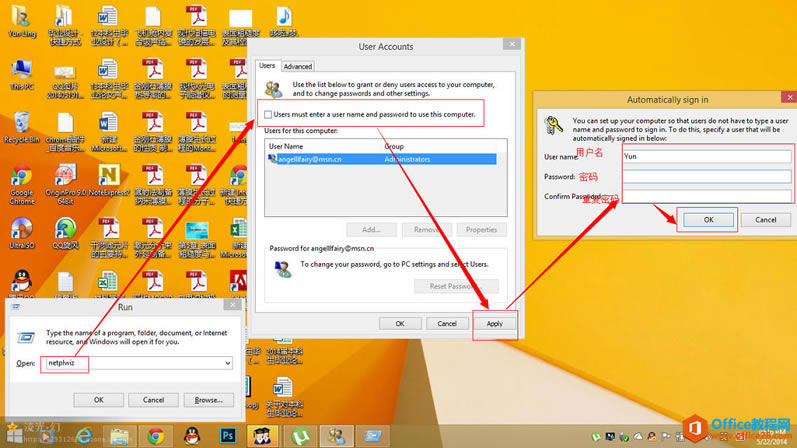Switch to the Advanced tab

pyautogui.click(x=298, y=67)
